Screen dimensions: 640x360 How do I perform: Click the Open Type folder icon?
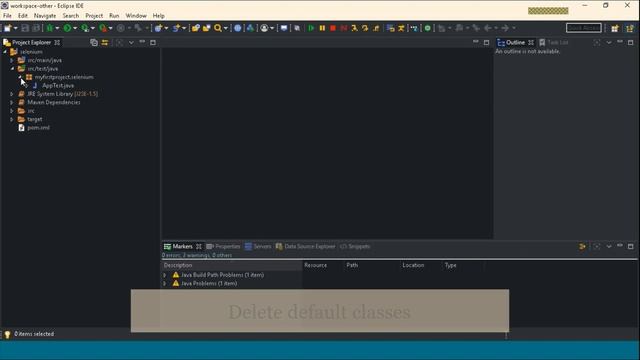tap(196, 28)
